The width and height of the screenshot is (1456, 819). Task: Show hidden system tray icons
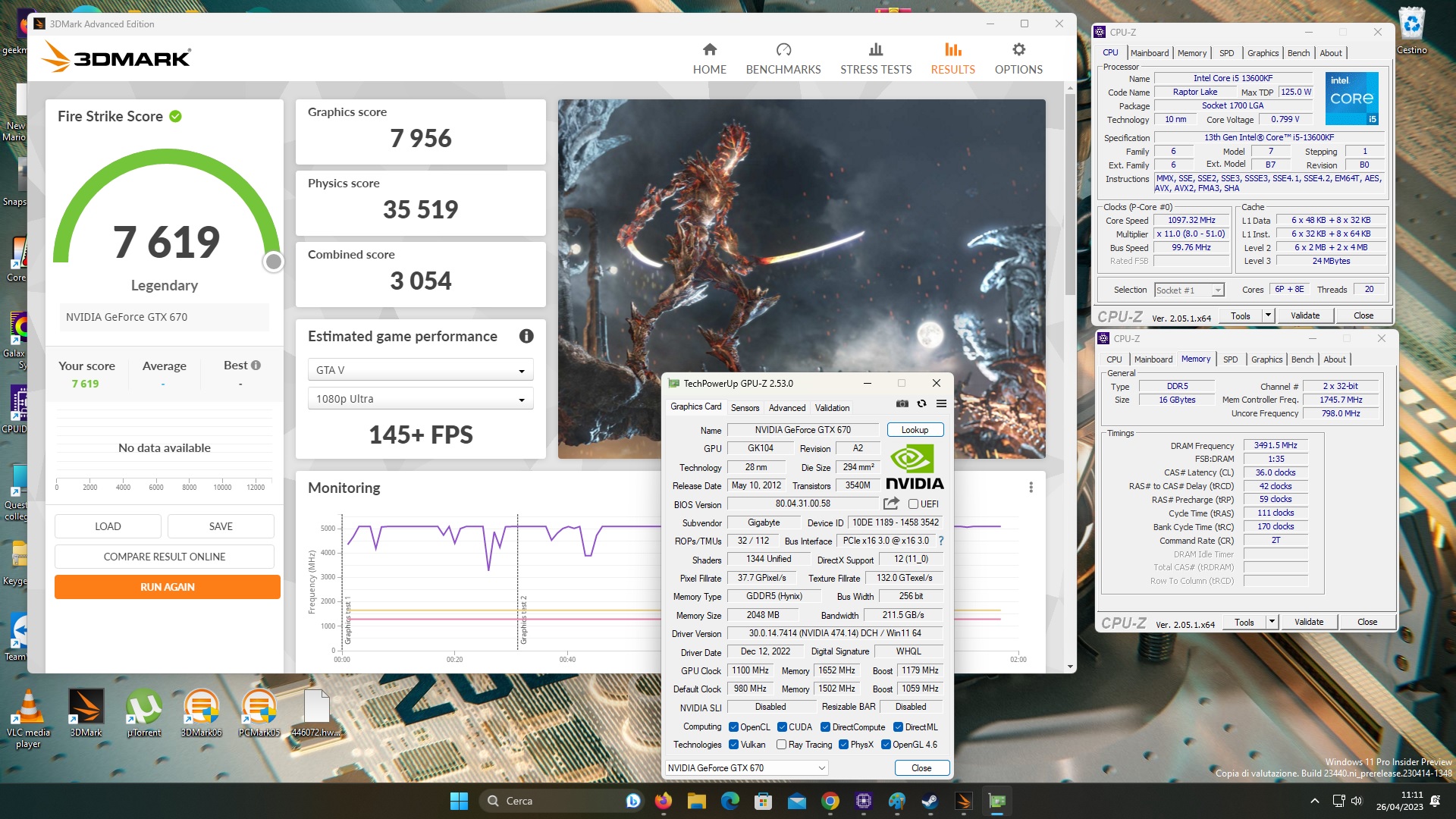(1315, 801)
